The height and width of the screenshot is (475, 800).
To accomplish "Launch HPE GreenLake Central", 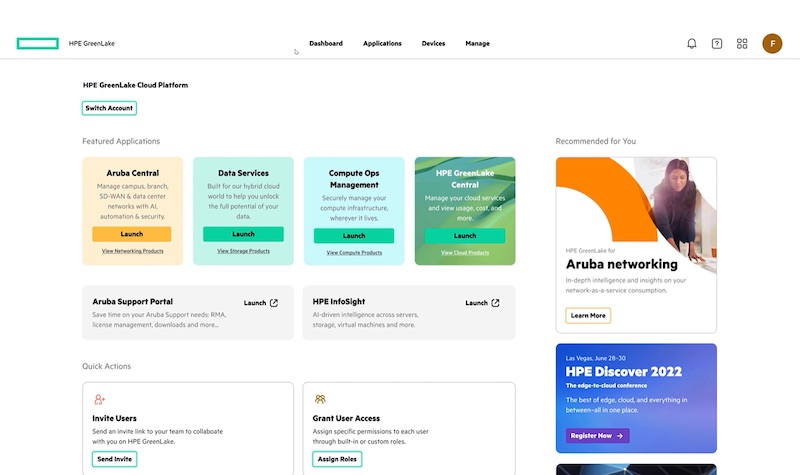I will click(465, 236).
